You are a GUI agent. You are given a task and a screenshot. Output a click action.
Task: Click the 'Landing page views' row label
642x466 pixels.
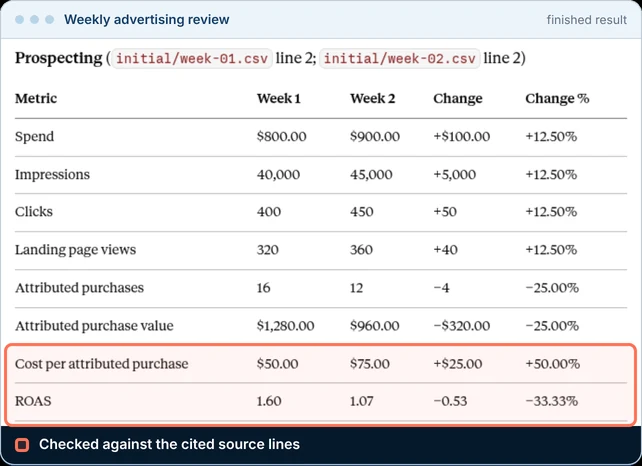pos(75,250)
